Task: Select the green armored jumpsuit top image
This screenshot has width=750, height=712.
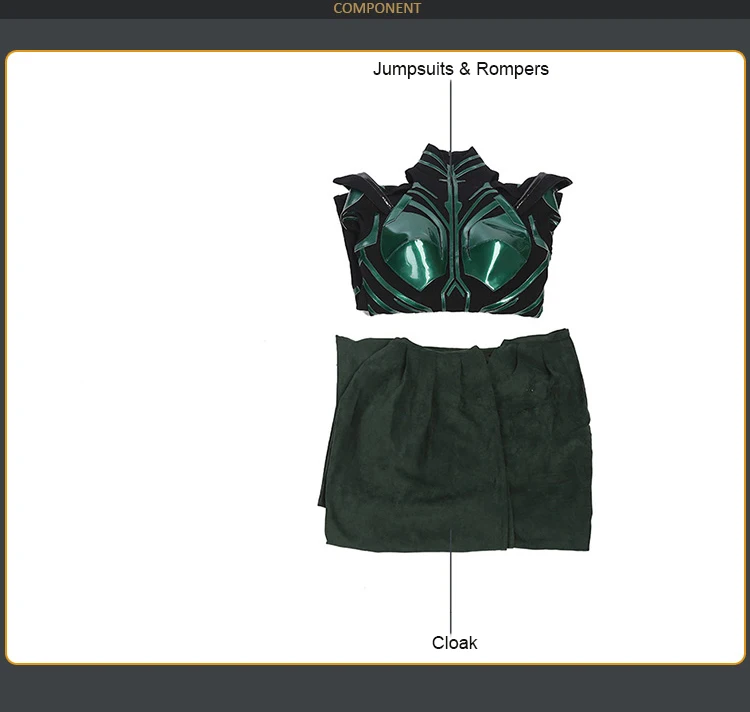Action: click(x=452, y=230)
